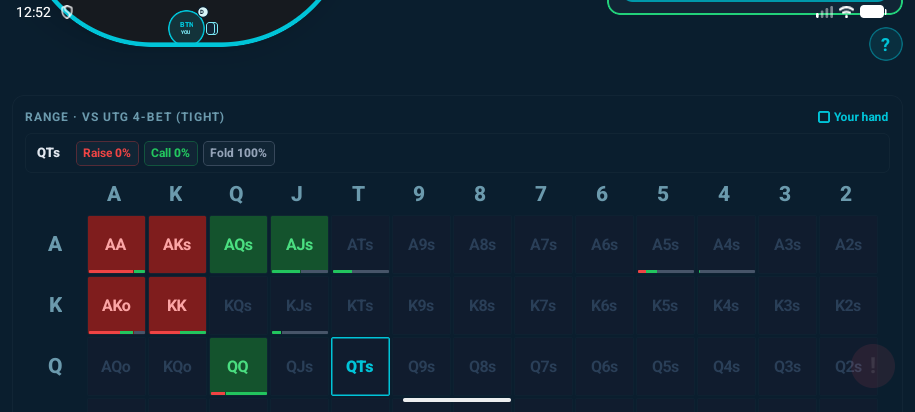Select the AA hand cell
Image resolution: width=915 pixels, height=412 pixels.
pos(116,244)
